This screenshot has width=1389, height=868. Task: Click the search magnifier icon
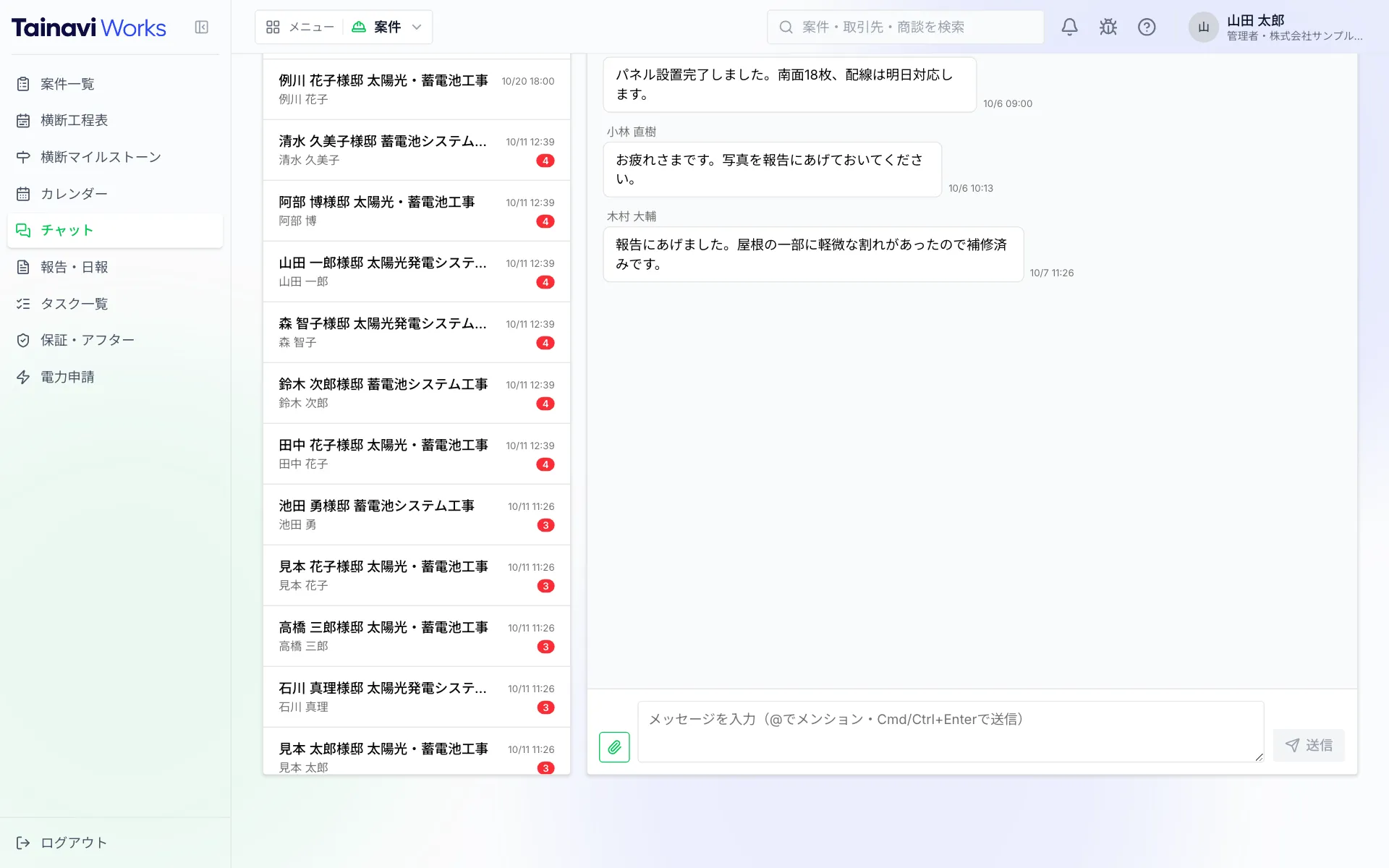[786, 27]
